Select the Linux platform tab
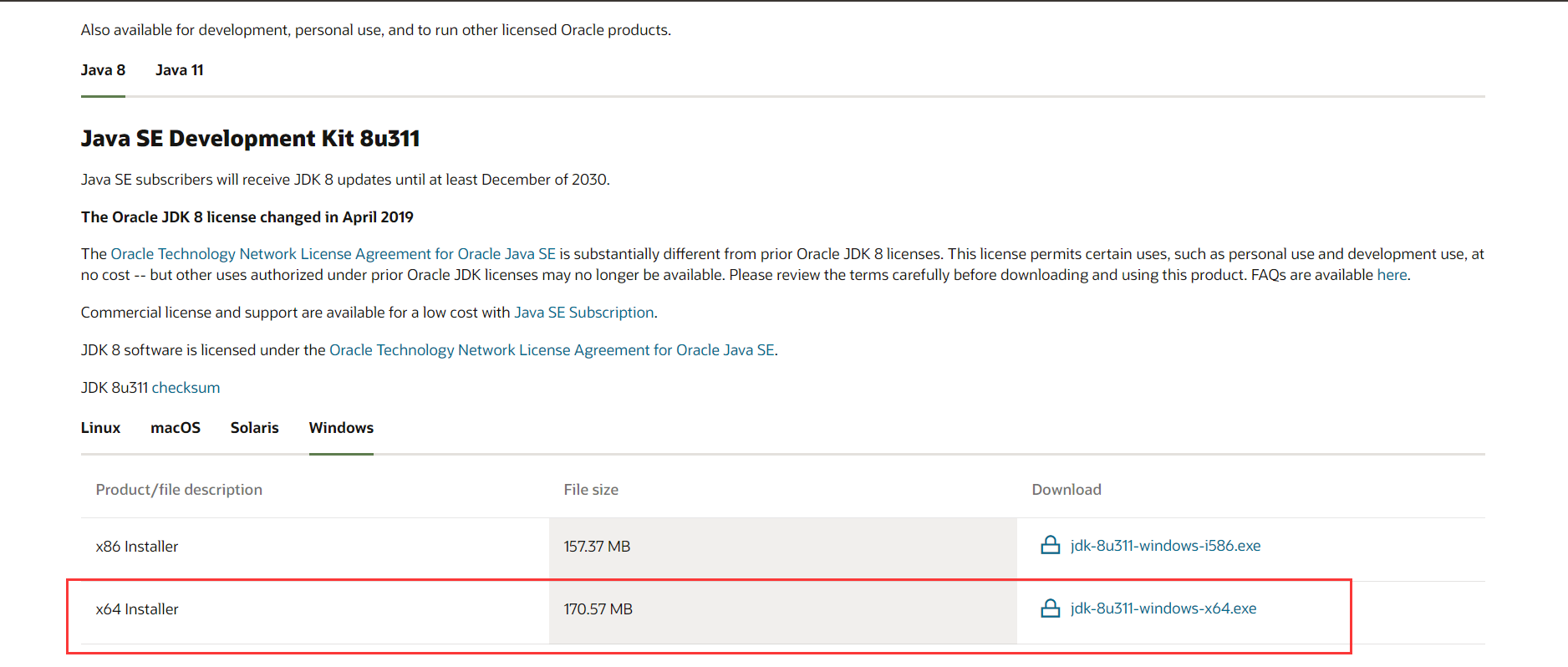1568x667 pixels. (x=100, y=428)
